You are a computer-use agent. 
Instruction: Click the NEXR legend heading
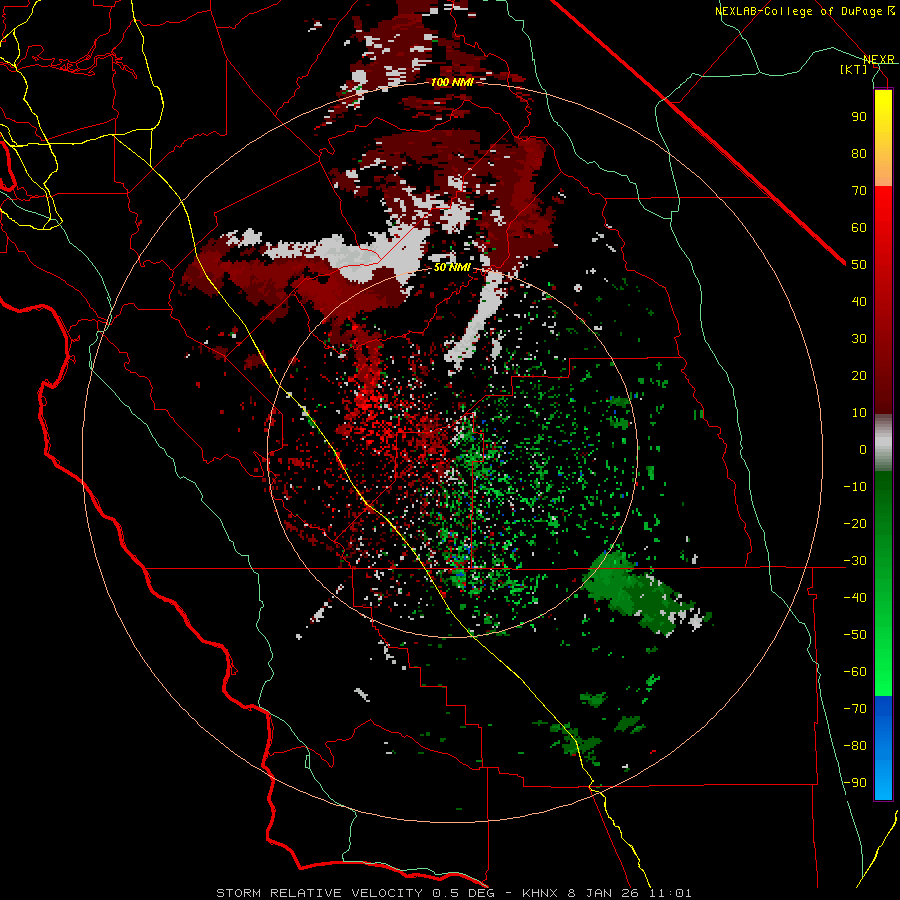[879, 59]
